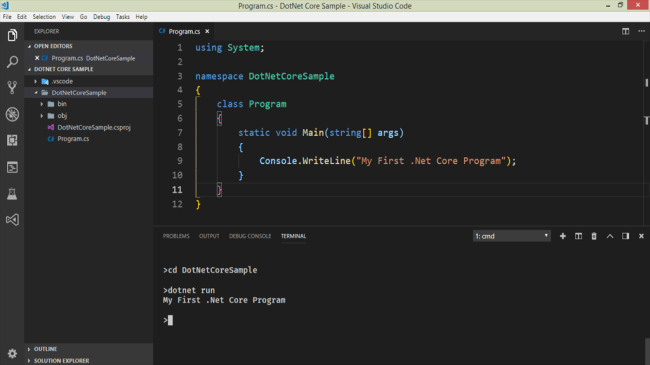The height and width of the screenshot is (365, 650).
Task: Create a new terminal with plus icon
Action: click(563, 236)
